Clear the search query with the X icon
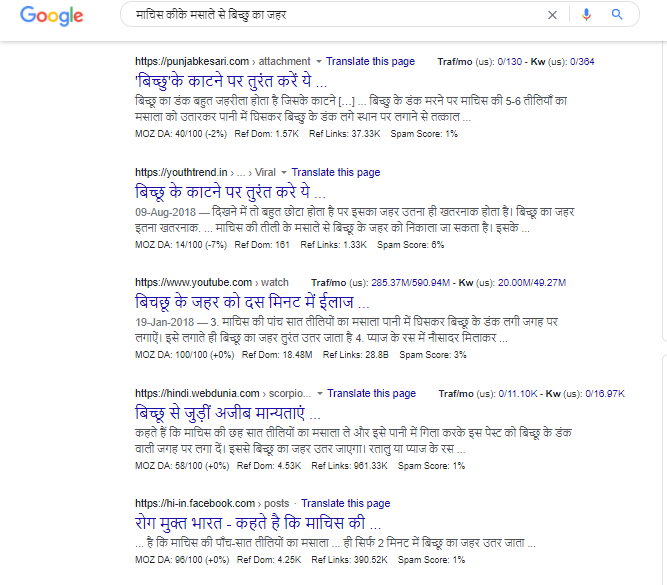Screen dimensions: 667x585 [552, 15]
